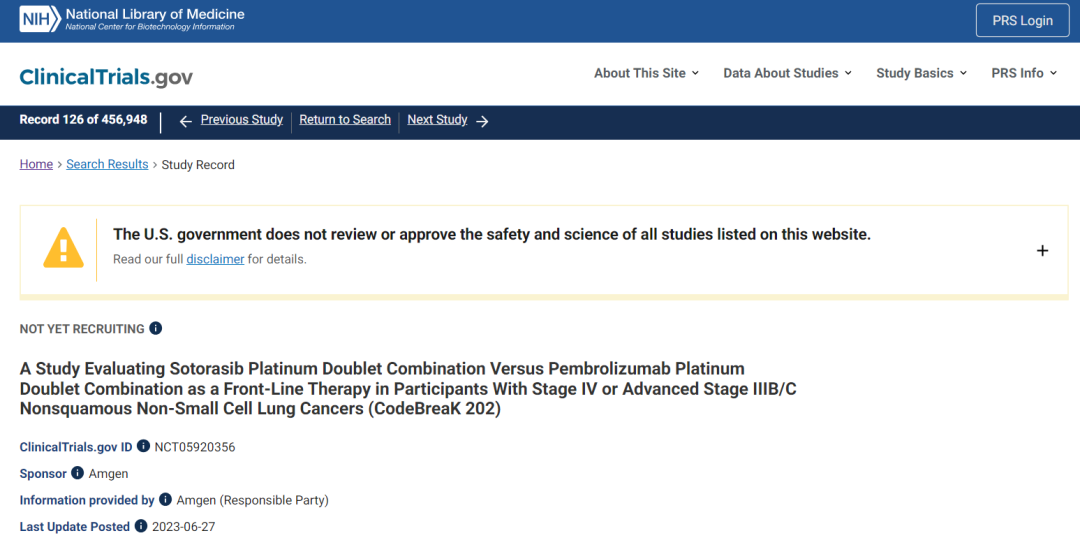
Task: Open the Data About Studies dropdown
Action: click(x=787, y=73)
